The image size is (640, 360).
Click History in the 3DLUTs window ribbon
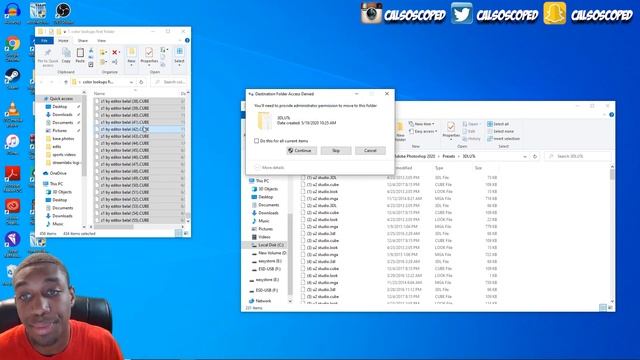pyautogui.click(x=471, y=139)
